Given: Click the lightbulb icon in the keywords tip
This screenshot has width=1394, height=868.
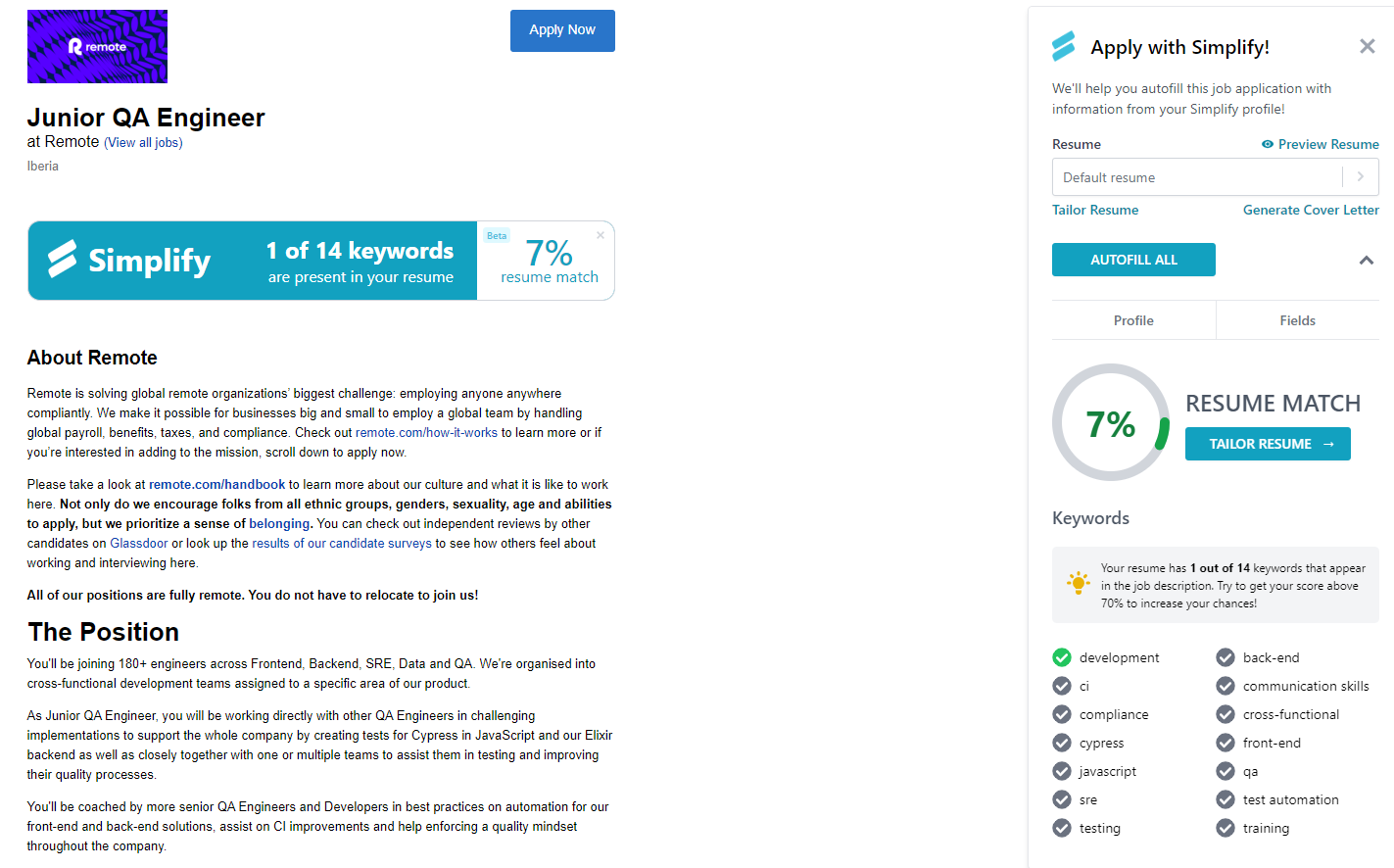Looking at the screenshot, I should click(1079, 582).
